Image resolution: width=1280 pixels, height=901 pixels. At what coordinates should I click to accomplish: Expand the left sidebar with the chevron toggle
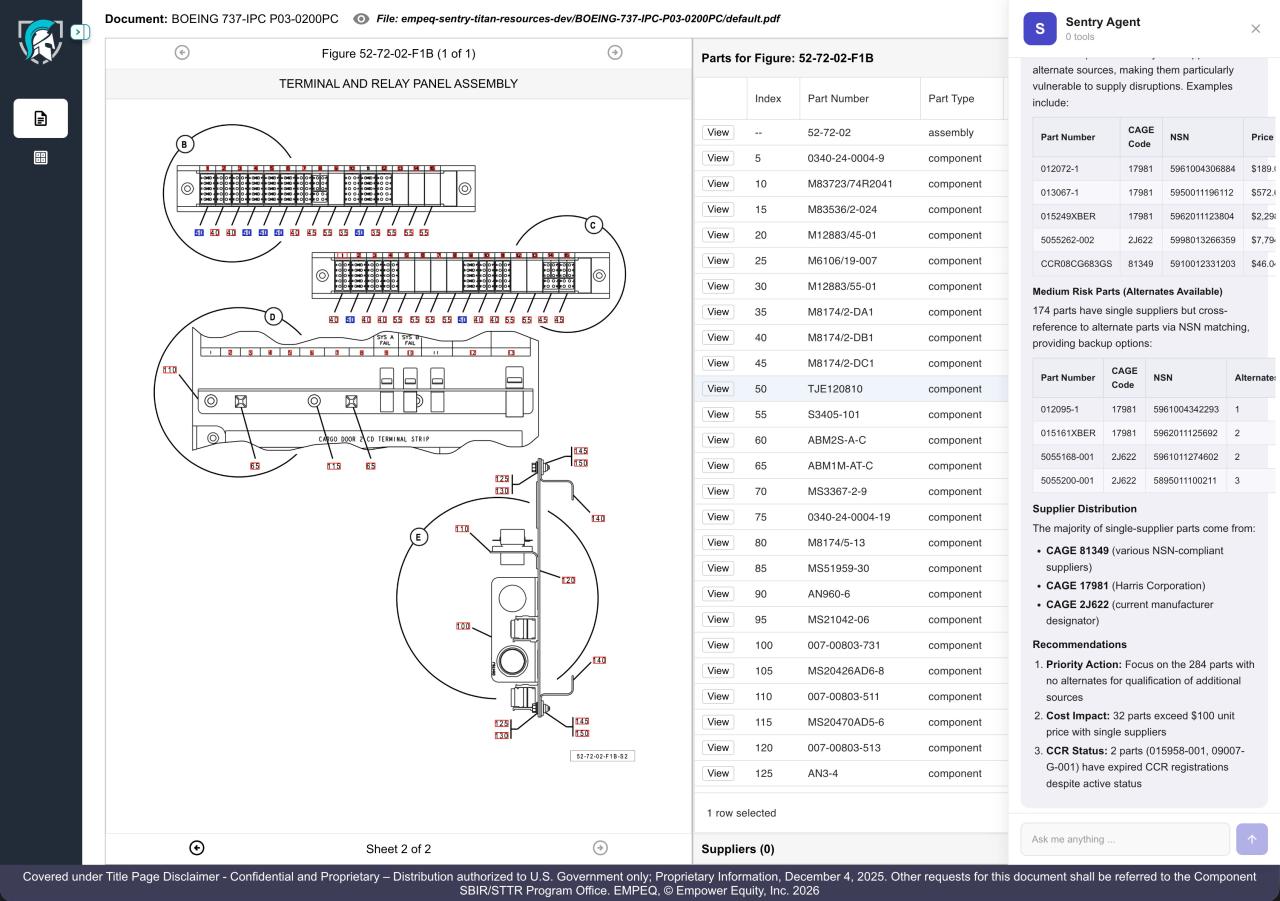pos(81,32)
